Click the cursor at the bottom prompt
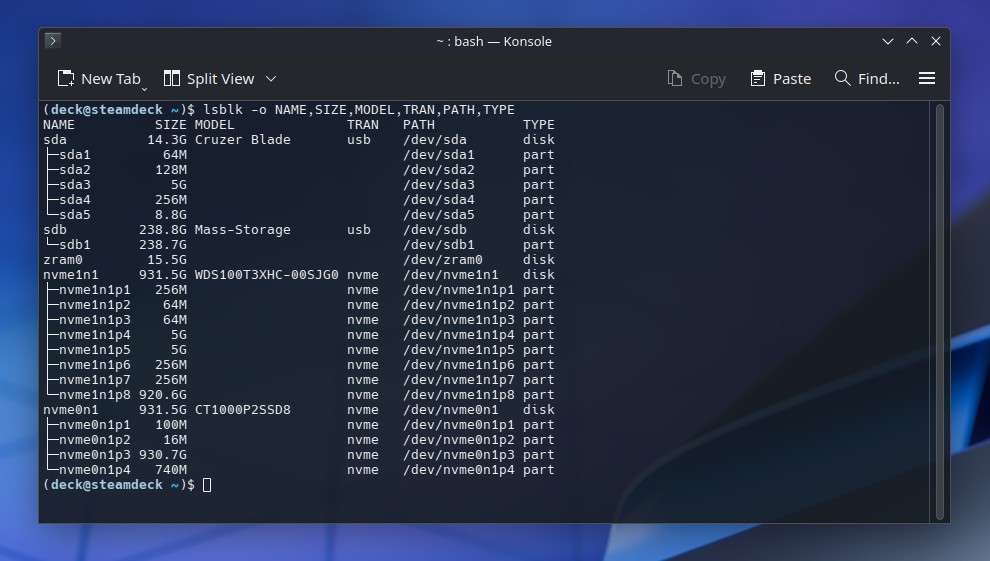This screenshot has height=561, width=990. click(206, 485)
